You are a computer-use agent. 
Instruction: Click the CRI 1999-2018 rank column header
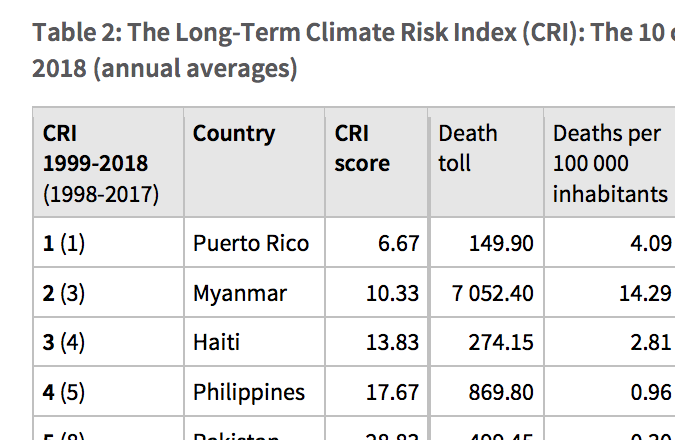(x=100, y=163)
